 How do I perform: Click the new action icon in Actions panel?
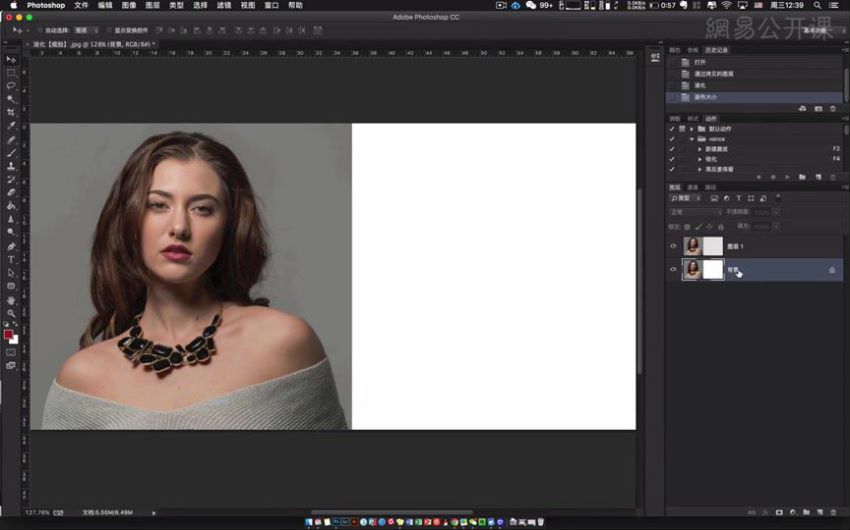(818, 177)
